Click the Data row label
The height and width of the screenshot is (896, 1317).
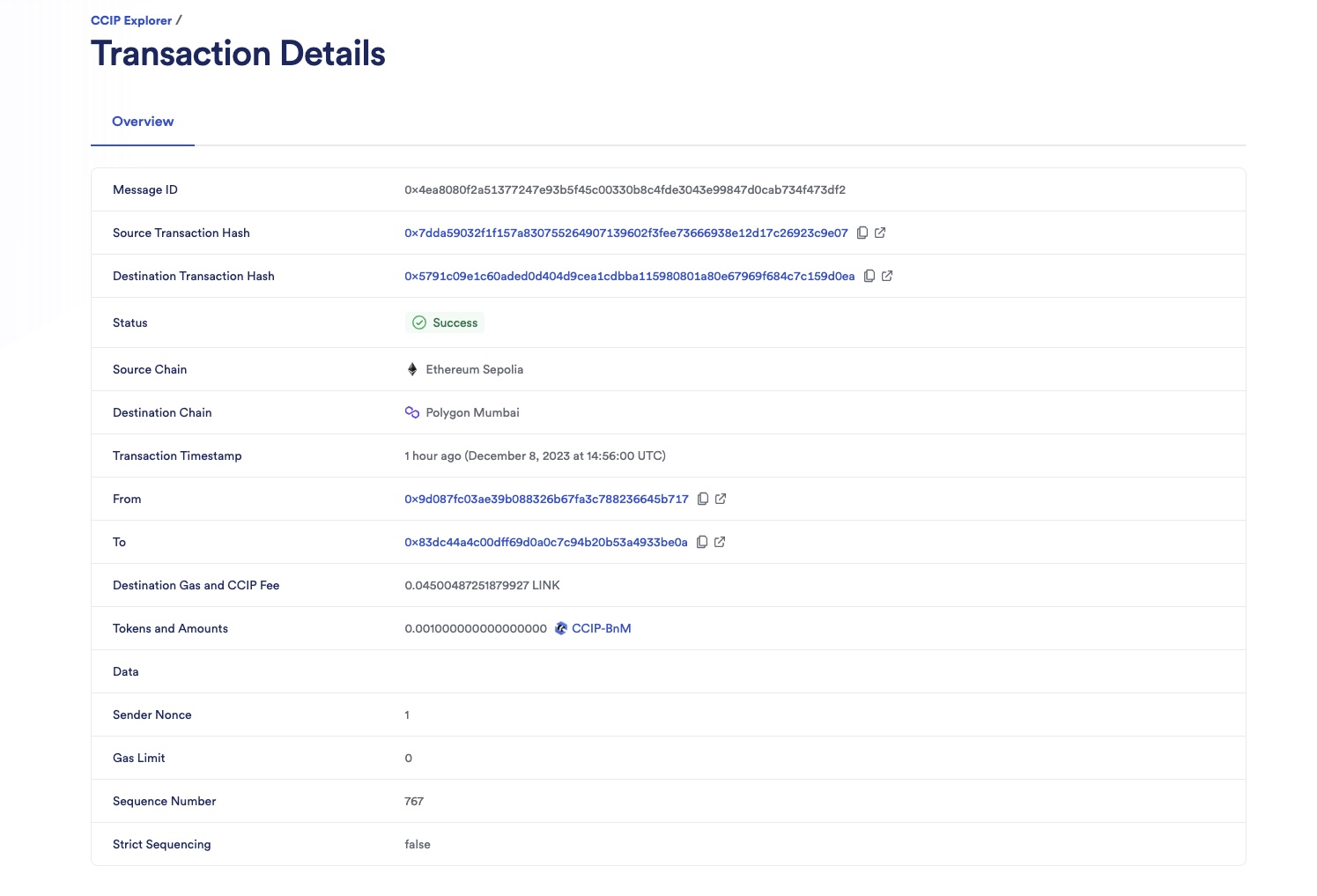[126, 671]
